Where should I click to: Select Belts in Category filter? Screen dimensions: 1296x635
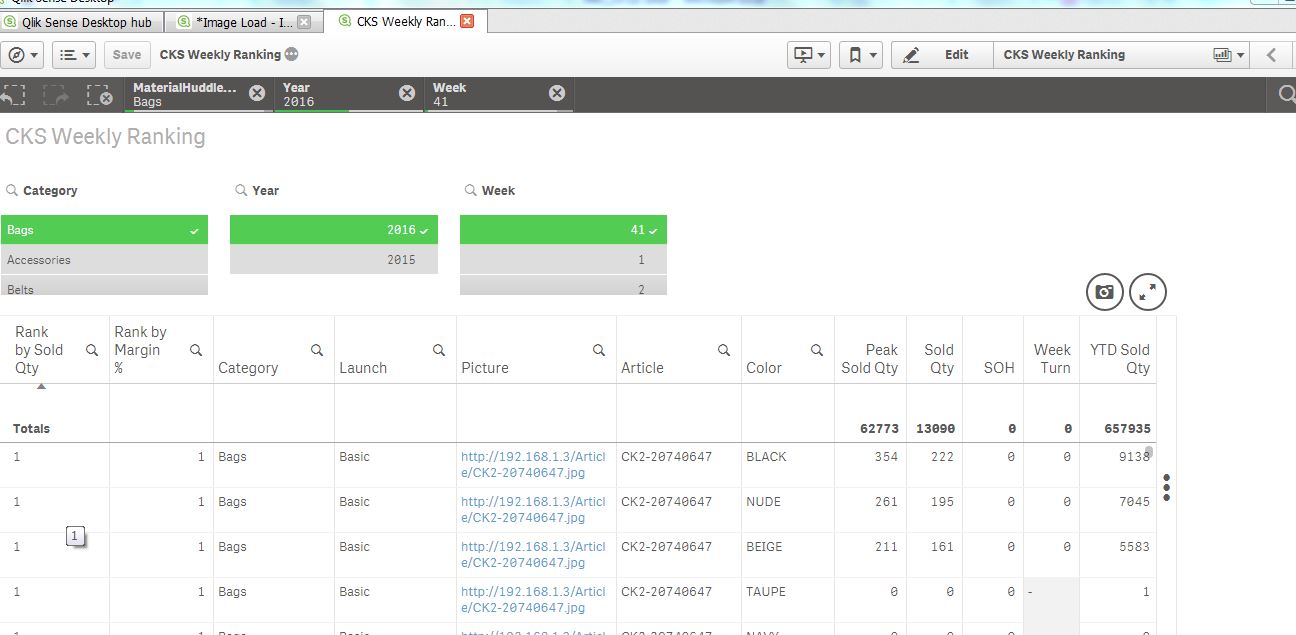[x=104, y=286]
